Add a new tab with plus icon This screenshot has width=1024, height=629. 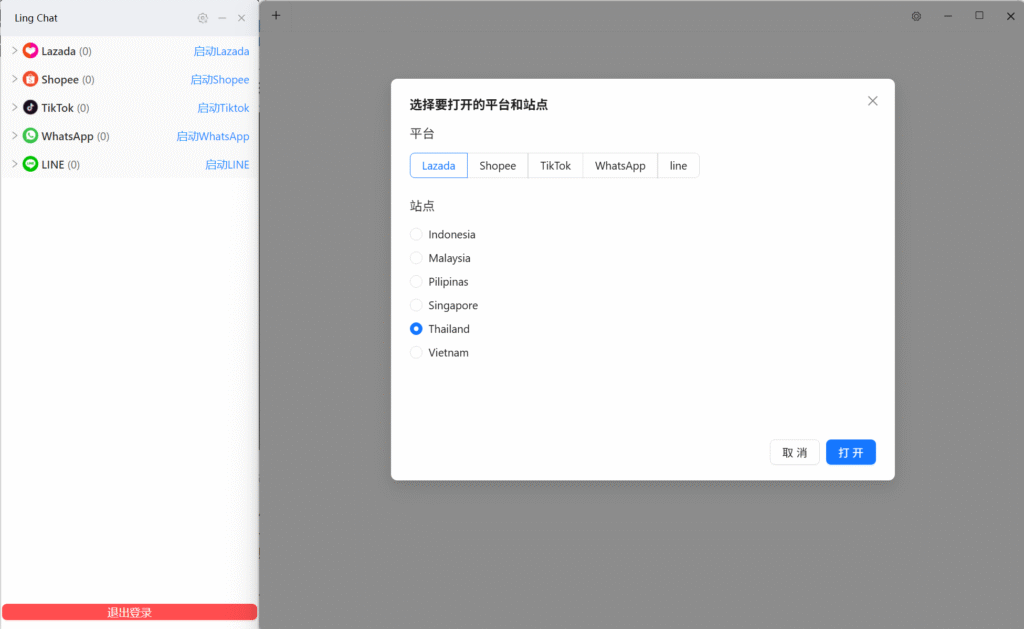pos(276,16)
